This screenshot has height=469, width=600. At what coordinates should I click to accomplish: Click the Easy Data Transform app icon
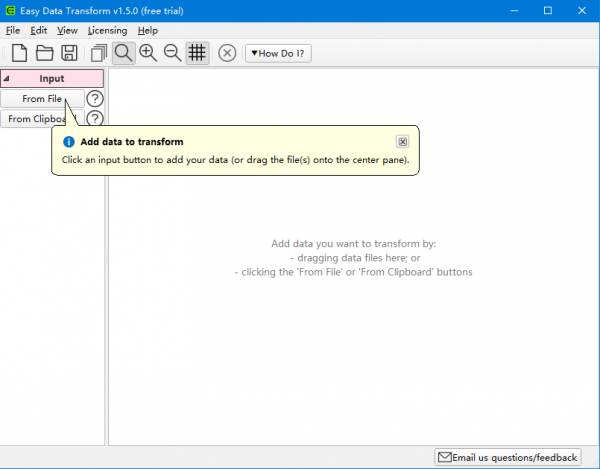[10, 11]
